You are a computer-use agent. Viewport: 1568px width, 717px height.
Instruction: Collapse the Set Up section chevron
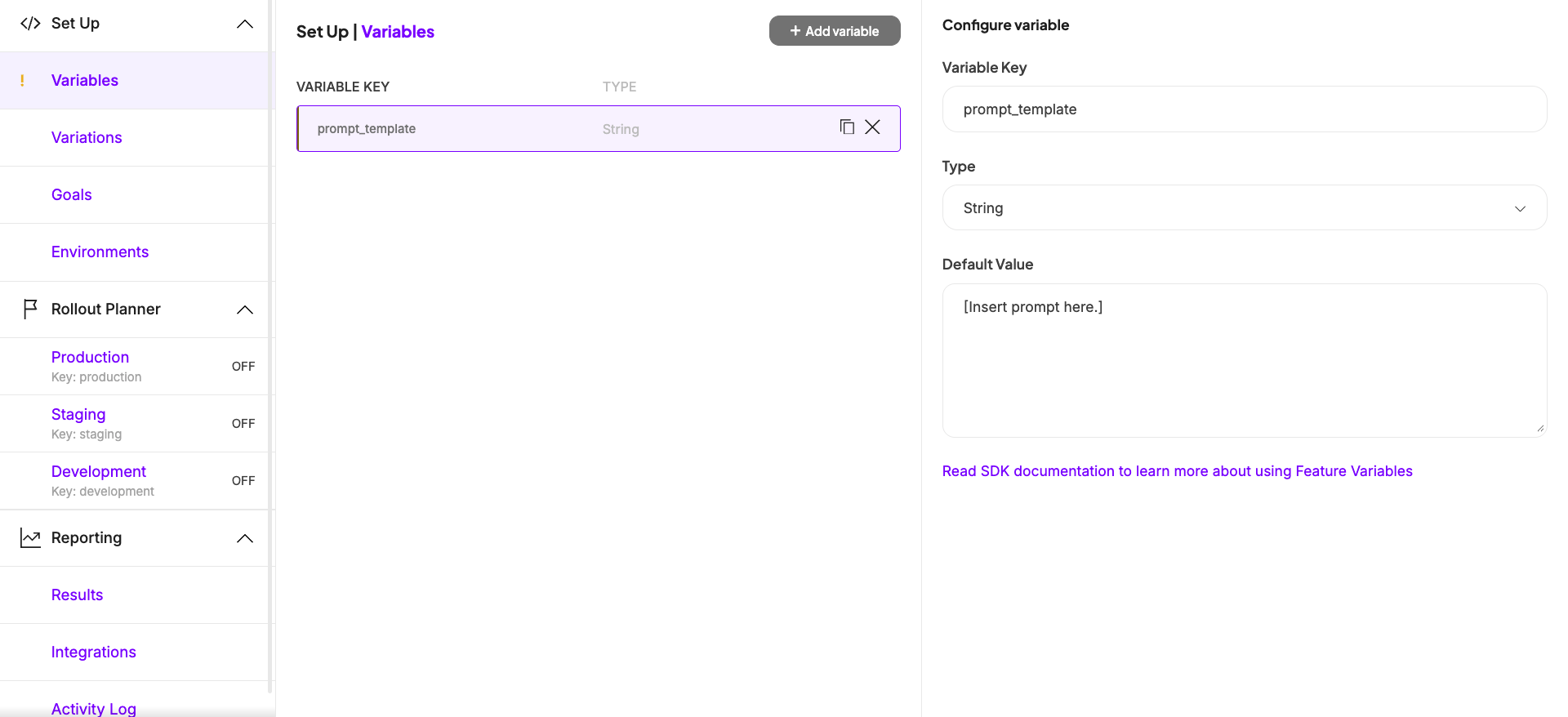[x=245, y=24]
